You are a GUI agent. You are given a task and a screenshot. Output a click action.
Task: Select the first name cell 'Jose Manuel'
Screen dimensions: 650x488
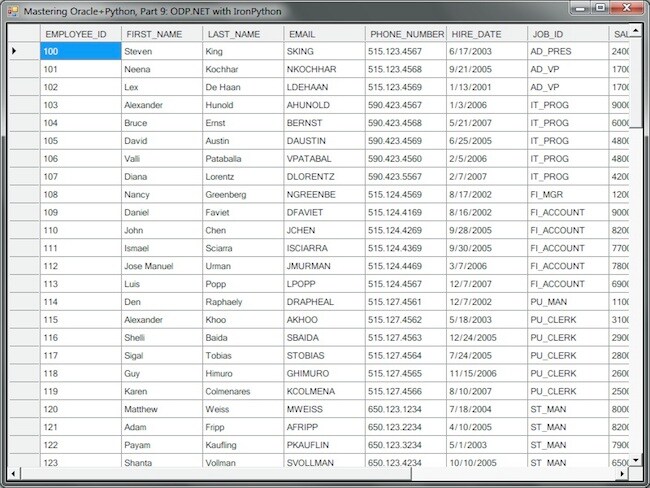pos(162,266)
